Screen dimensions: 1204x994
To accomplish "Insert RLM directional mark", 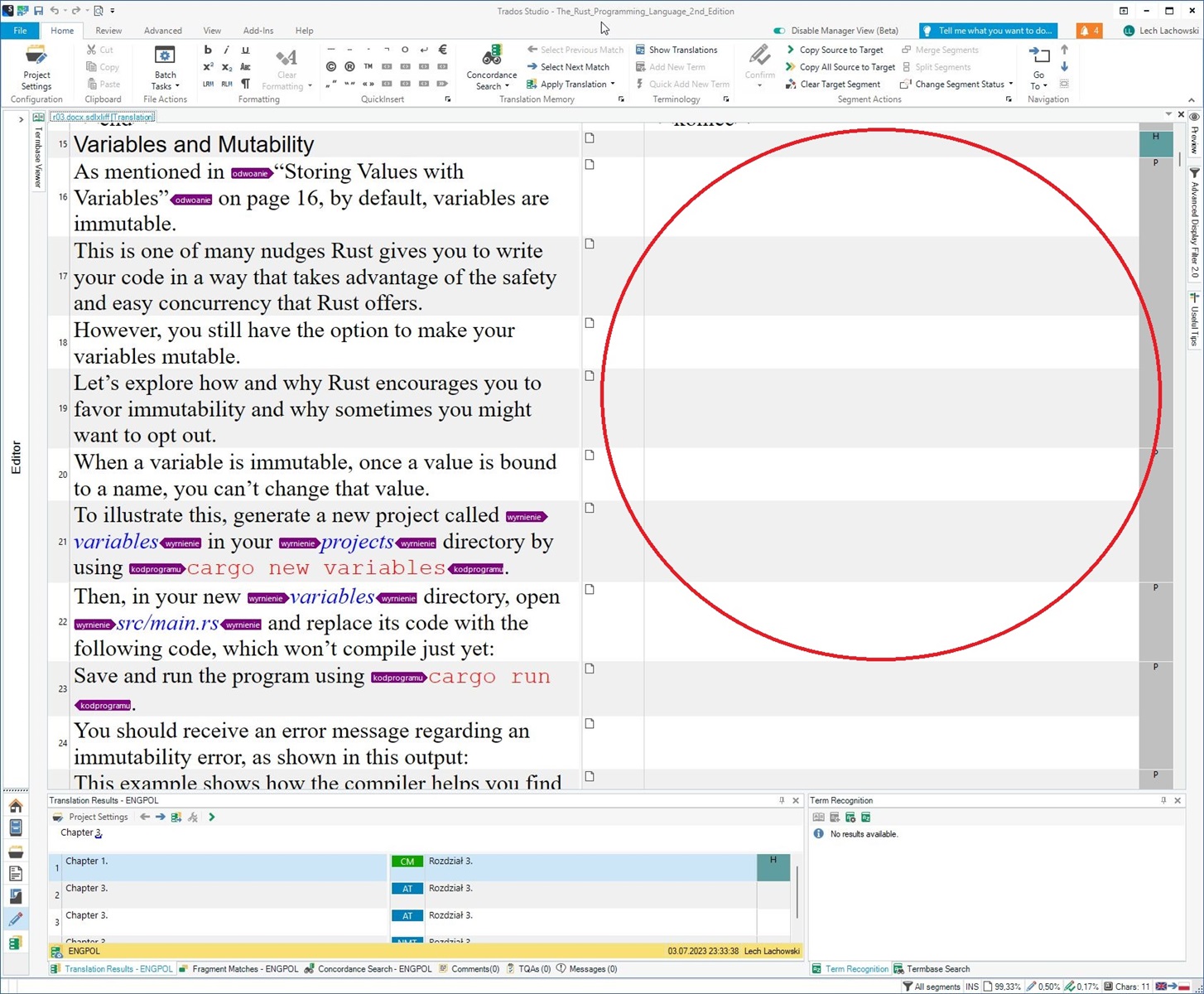I will tap(226, 84).
